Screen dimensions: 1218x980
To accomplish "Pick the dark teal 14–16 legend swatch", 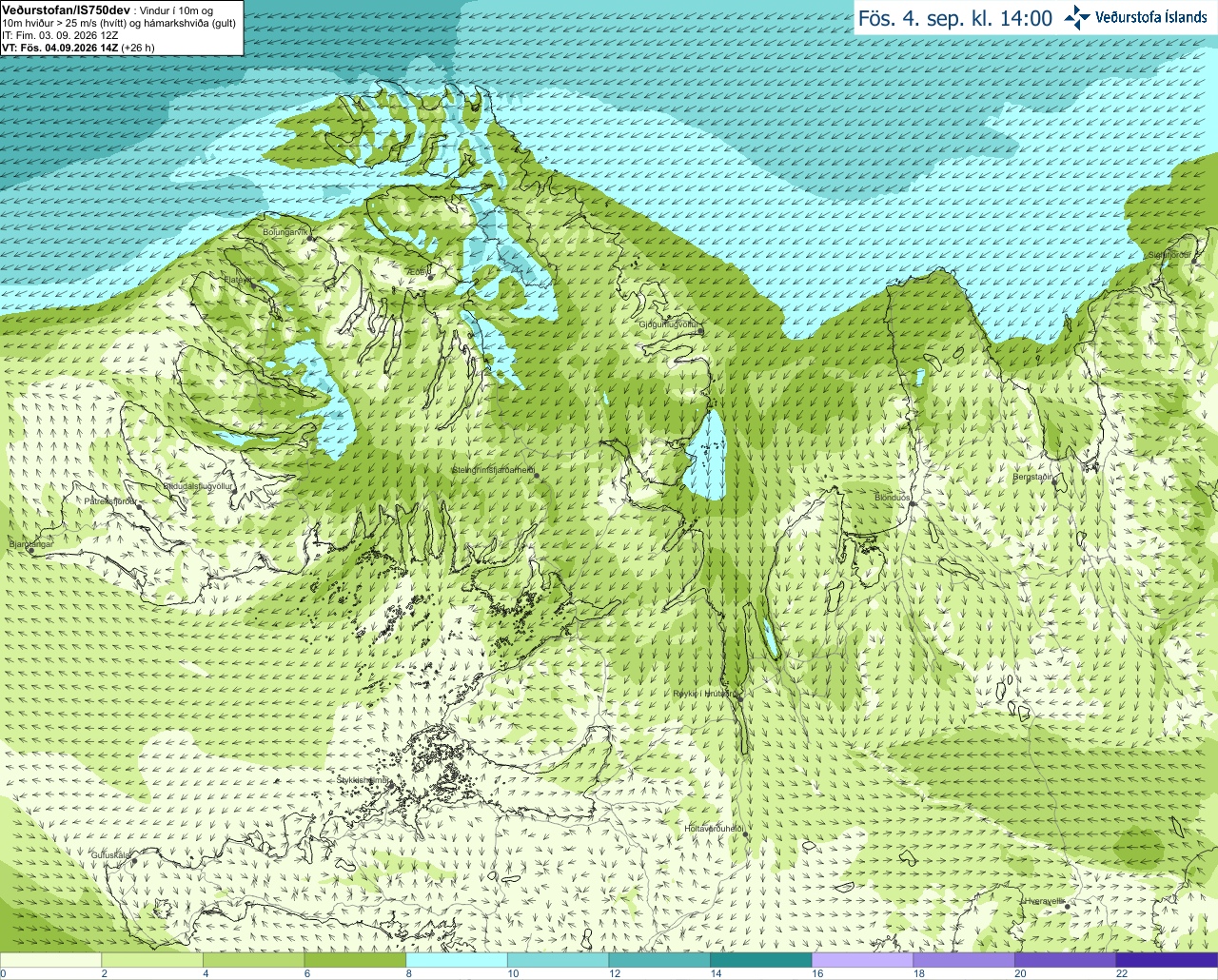I will click(x=761, y=960).
